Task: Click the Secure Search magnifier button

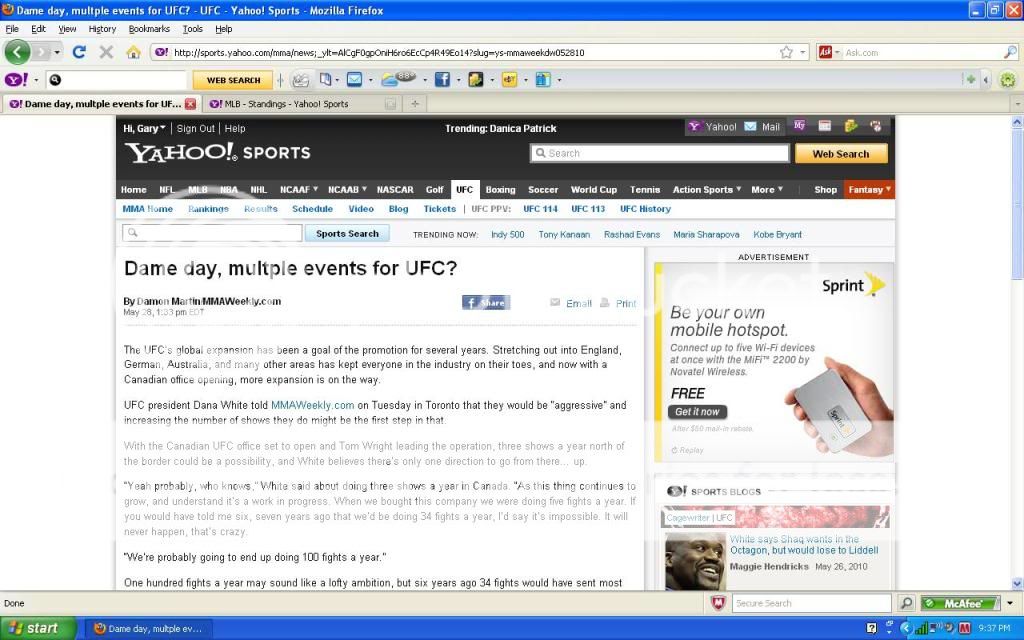Action: (x=906, y=603)
